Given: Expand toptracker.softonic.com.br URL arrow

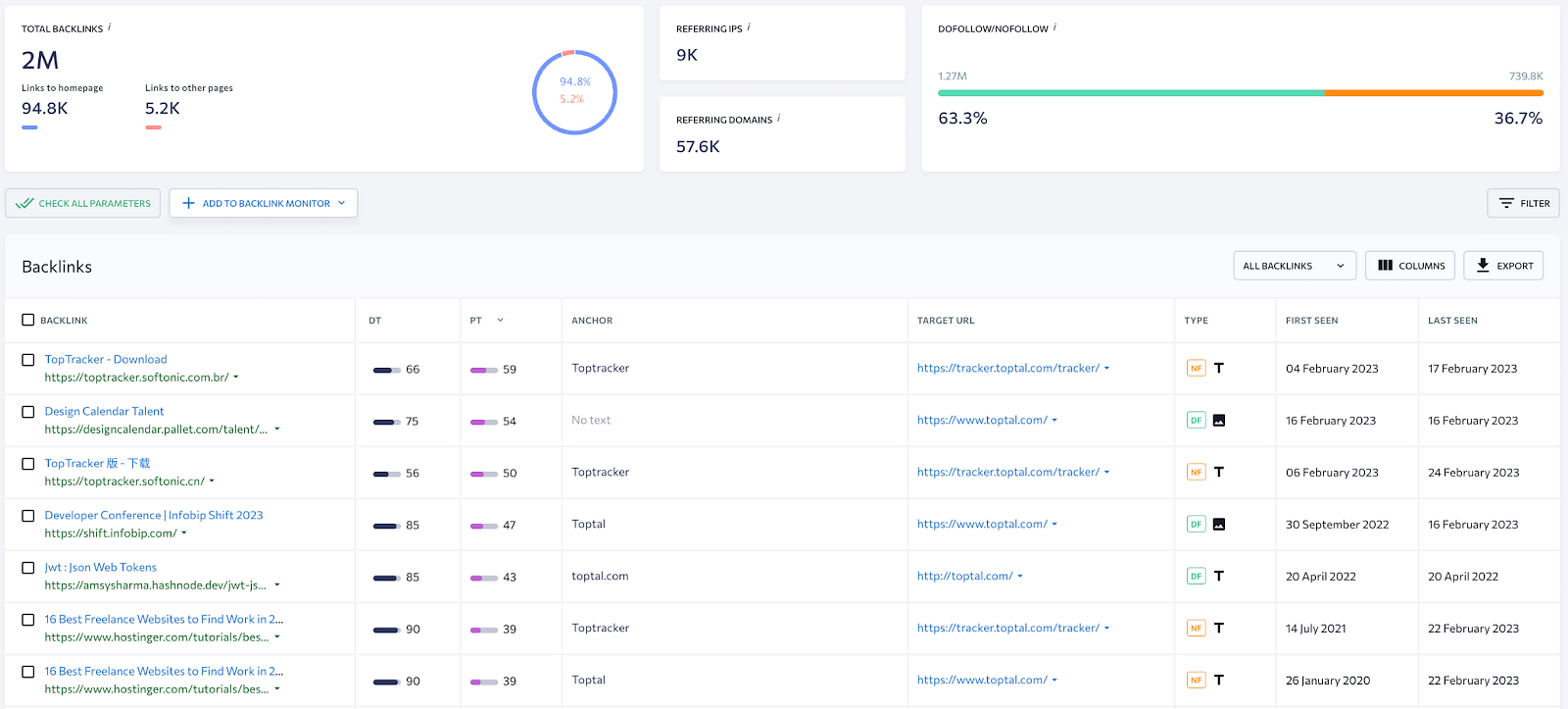Looking at the screenshot, I should click(x=236, y=378).
